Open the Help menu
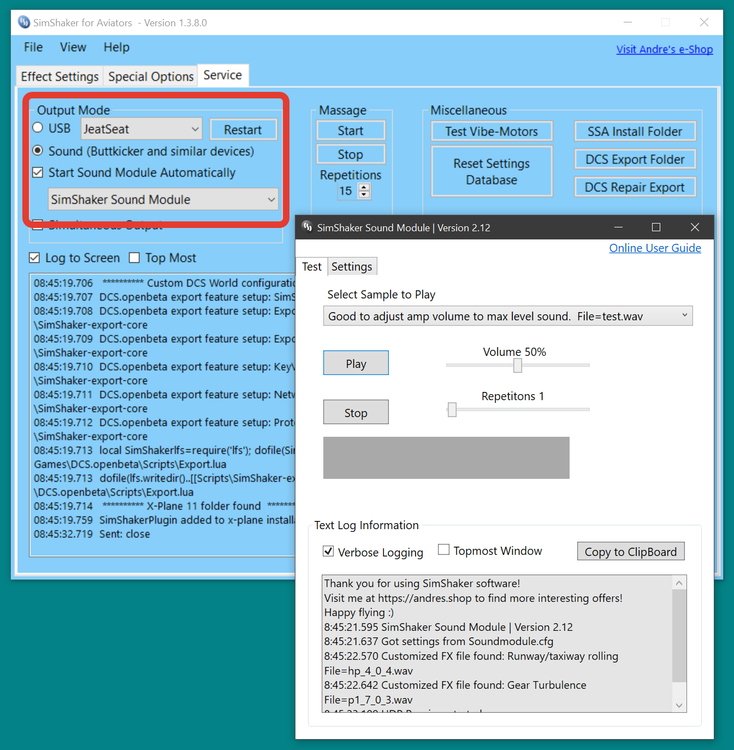The width and height of the screenshot is (734, 750). pyautogui.click(x=116, y=47)
